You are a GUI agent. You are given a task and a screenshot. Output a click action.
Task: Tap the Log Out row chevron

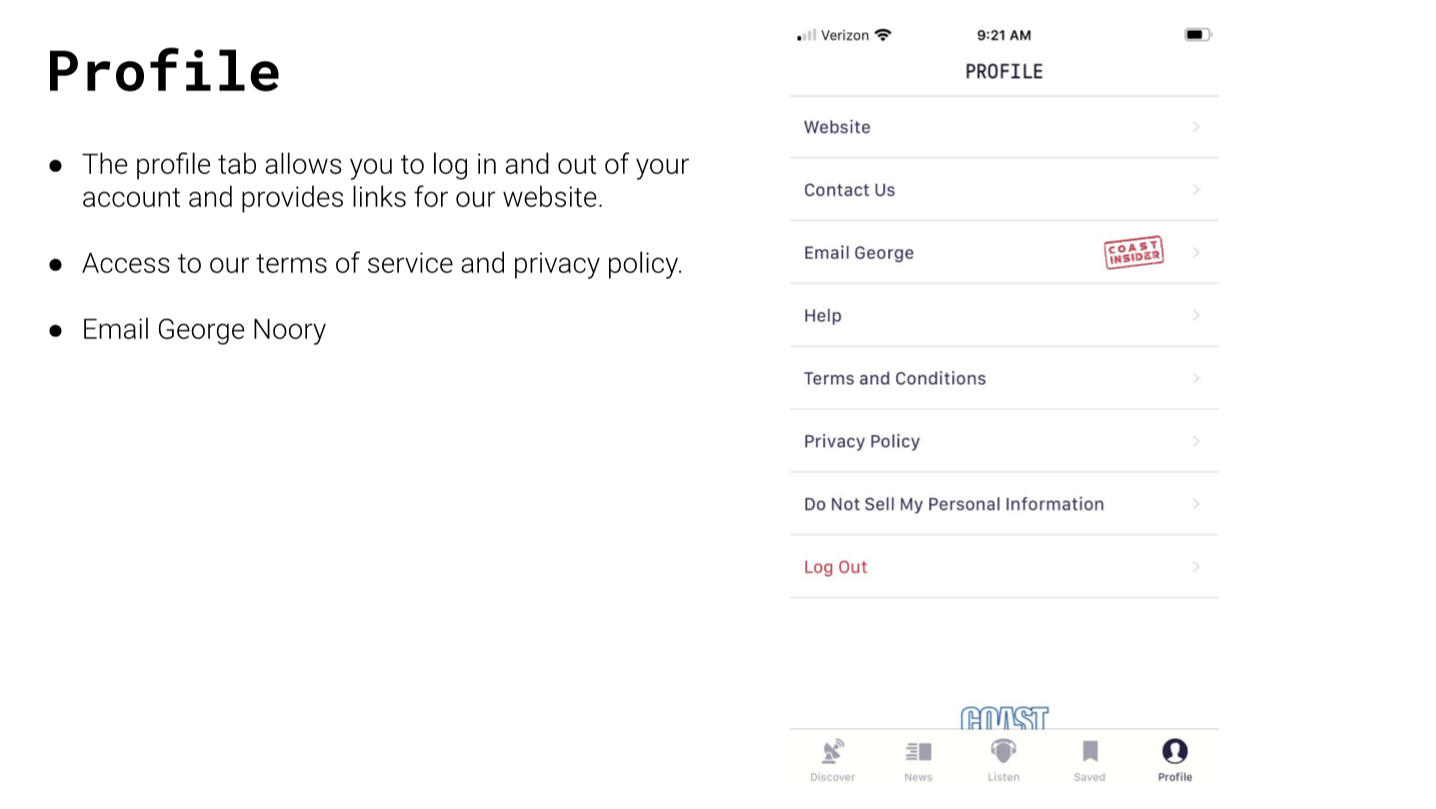1196,567
